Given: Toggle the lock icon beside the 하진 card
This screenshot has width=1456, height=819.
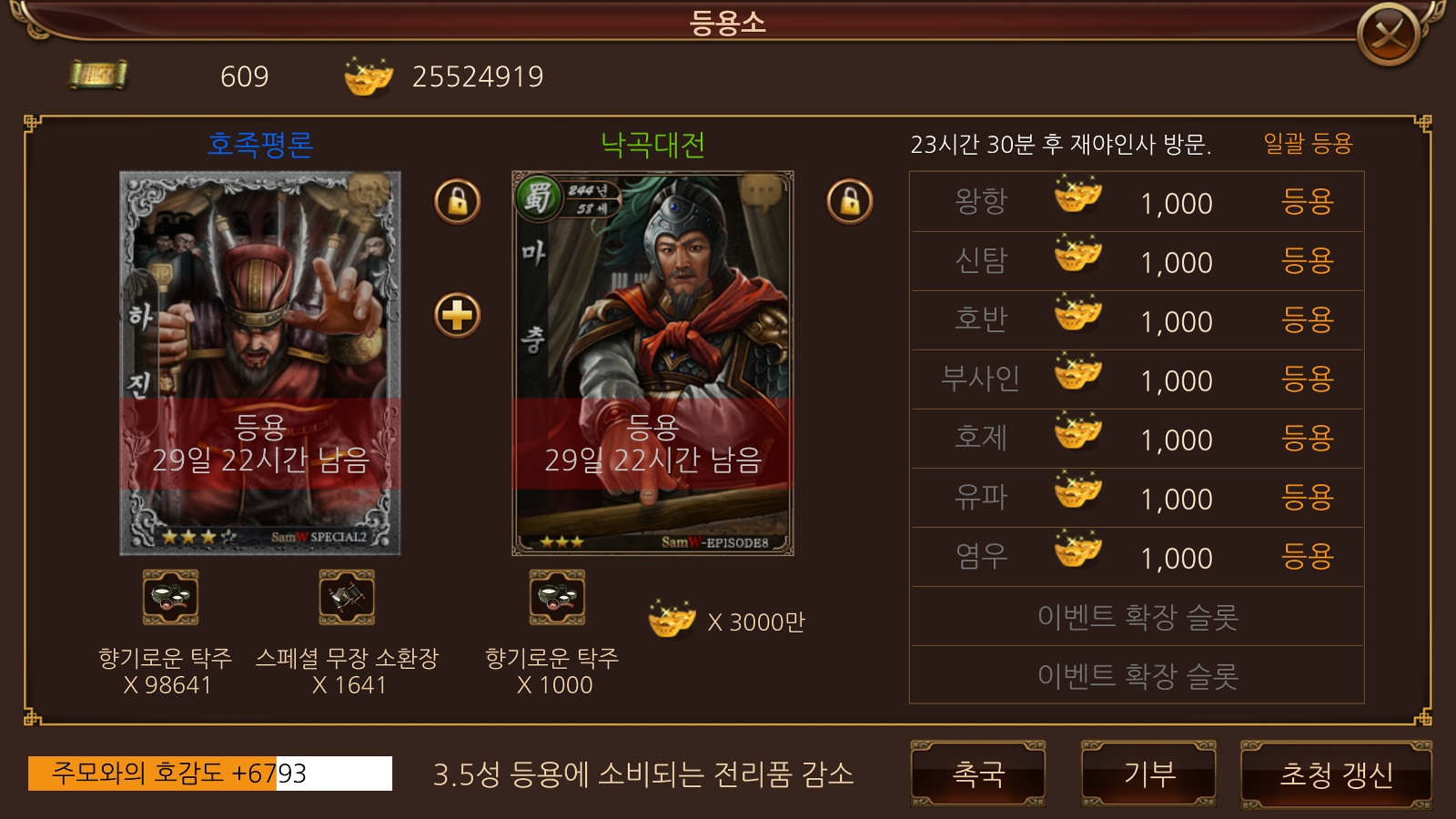Looking at the screenshot, I should (458, 201).
